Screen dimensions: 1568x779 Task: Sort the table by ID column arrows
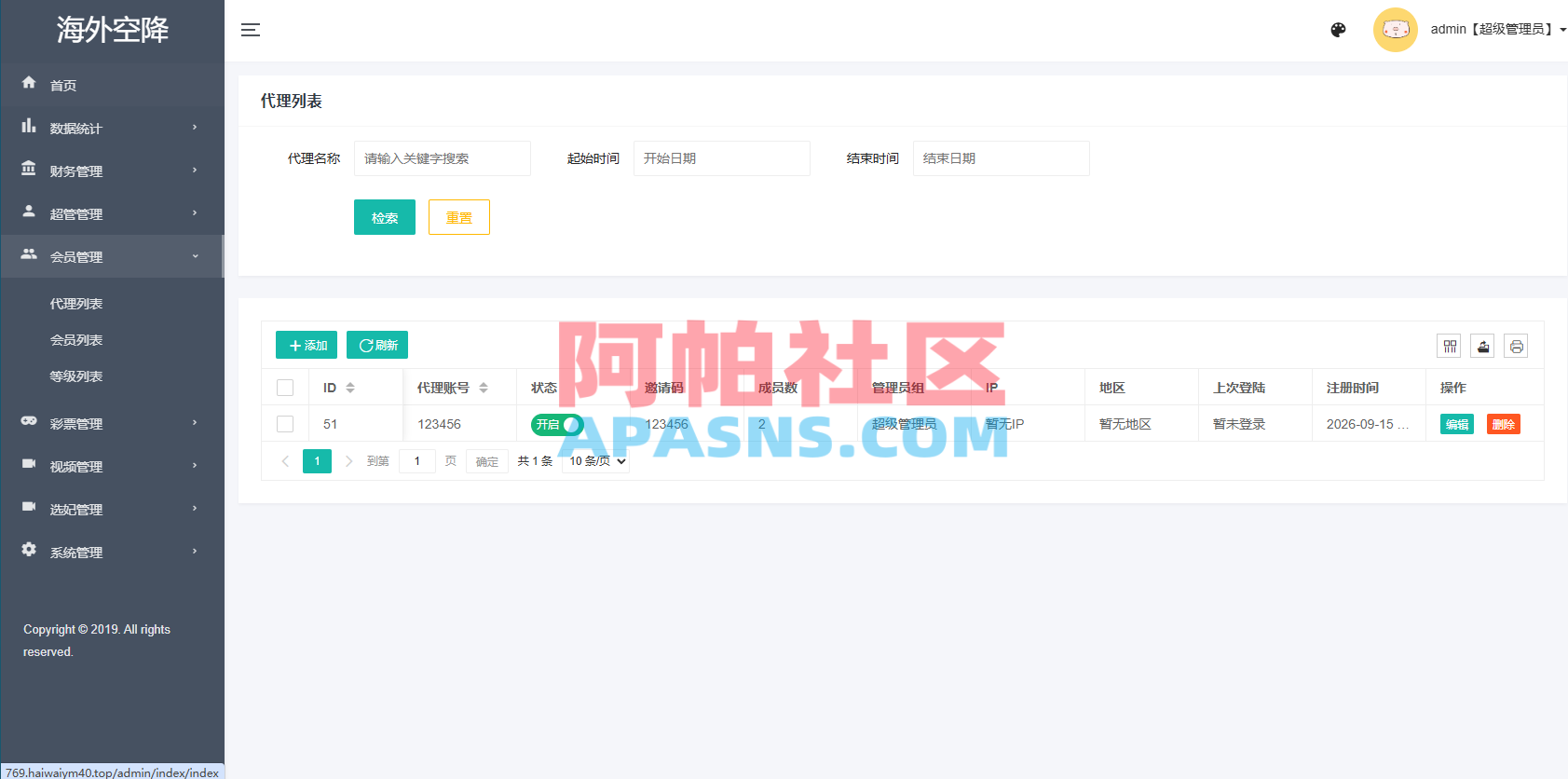[x=350, y=388]
